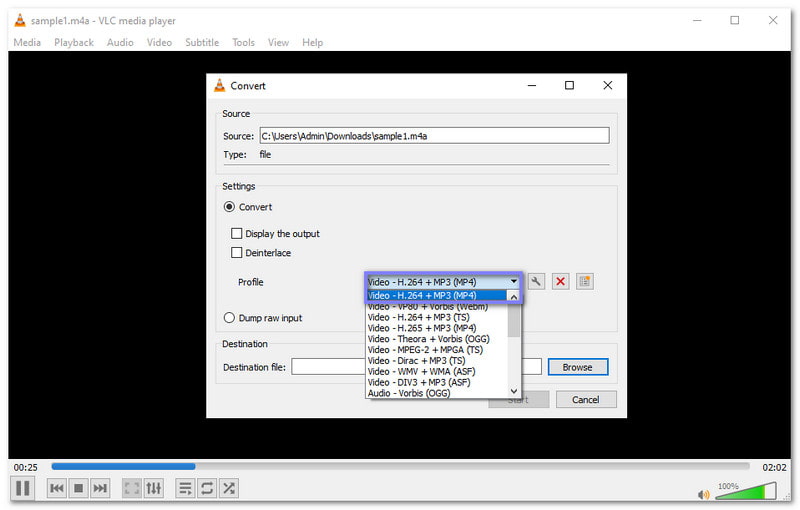
Task: Collapse the Profile dropdown arrow
Action: point(514,282)
